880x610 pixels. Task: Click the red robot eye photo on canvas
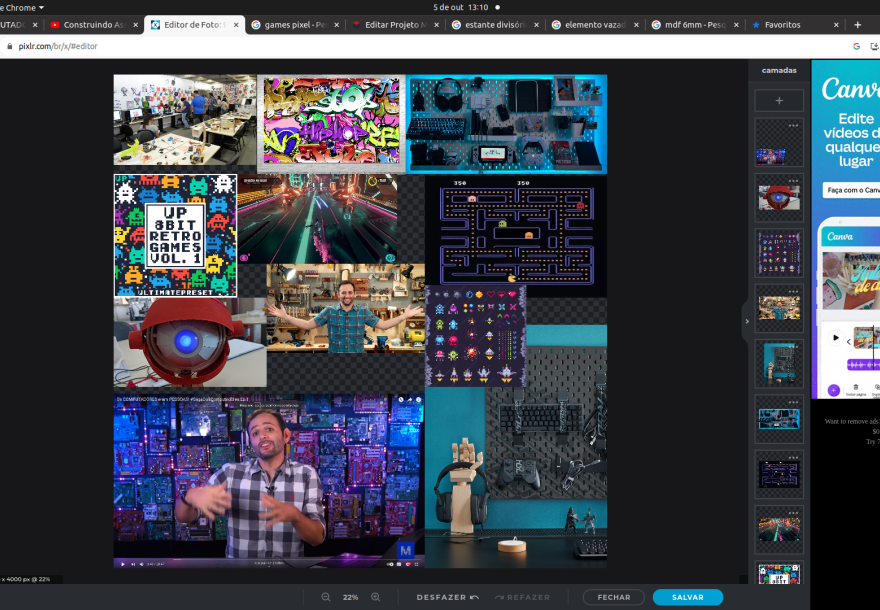click(x=190, y=342)
